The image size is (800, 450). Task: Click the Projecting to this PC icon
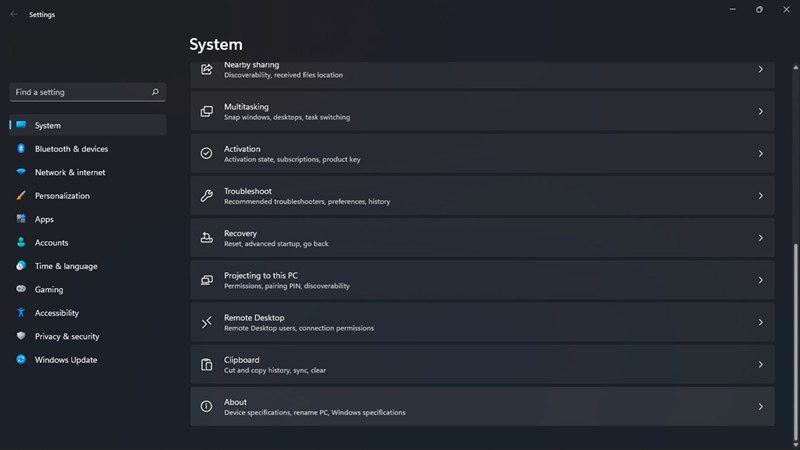[206, 280]
